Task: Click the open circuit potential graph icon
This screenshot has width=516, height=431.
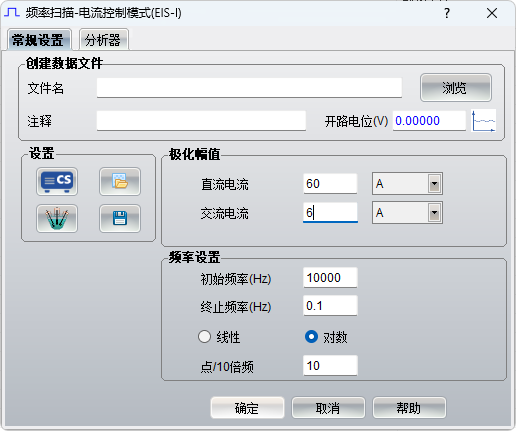Action: click(484, 121)
